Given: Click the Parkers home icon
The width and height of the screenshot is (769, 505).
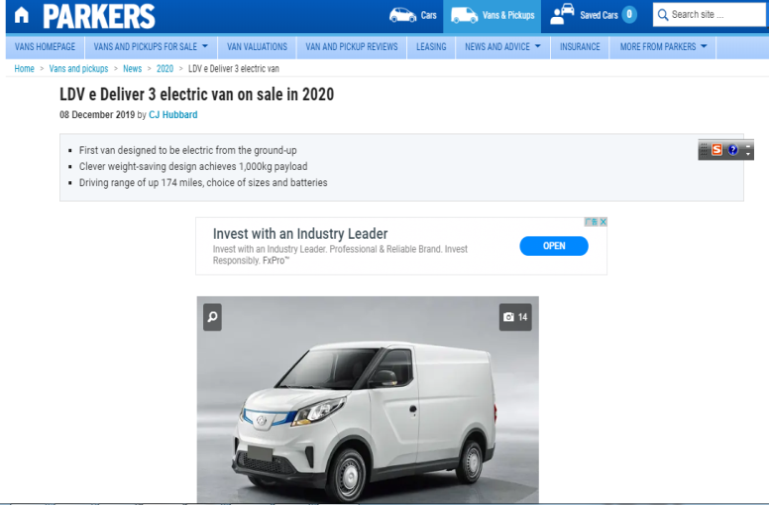Looking at the screenshot, I should click(22, 16).
